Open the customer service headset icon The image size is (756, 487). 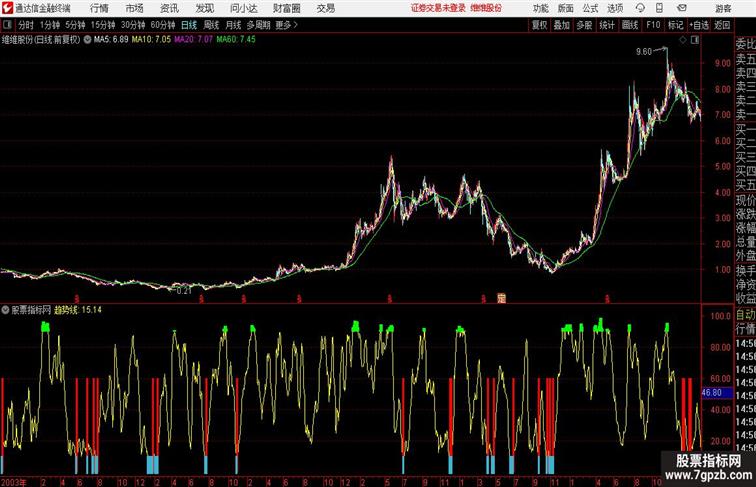640,8
